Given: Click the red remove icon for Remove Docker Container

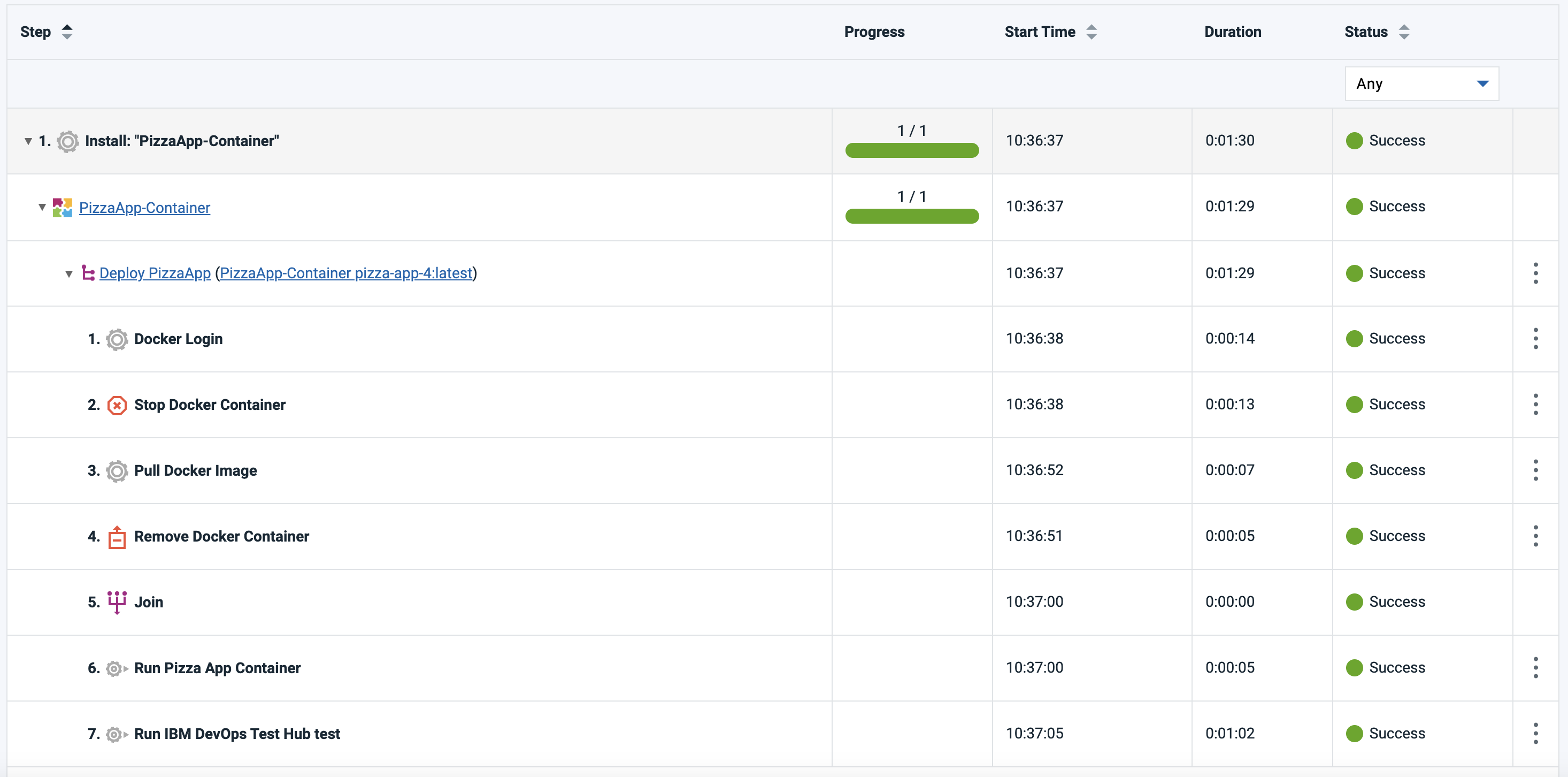Looking at the screenshot, I should point(117,537).
